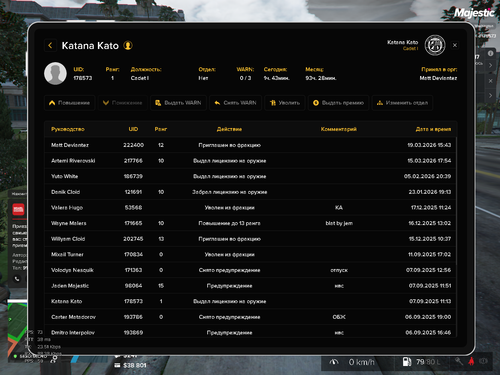Screen dimensions: 500x375
Task: Click the upper chevron arrow on the right edge panel
Action: [x=490, y=65]
